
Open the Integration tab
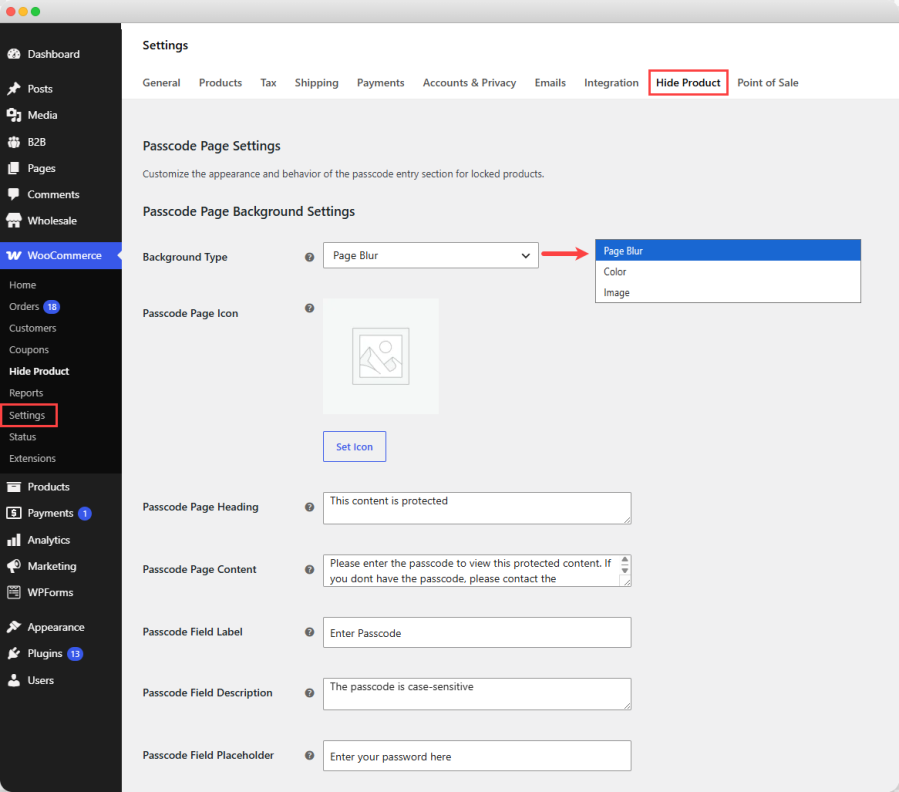coord(611,83)
